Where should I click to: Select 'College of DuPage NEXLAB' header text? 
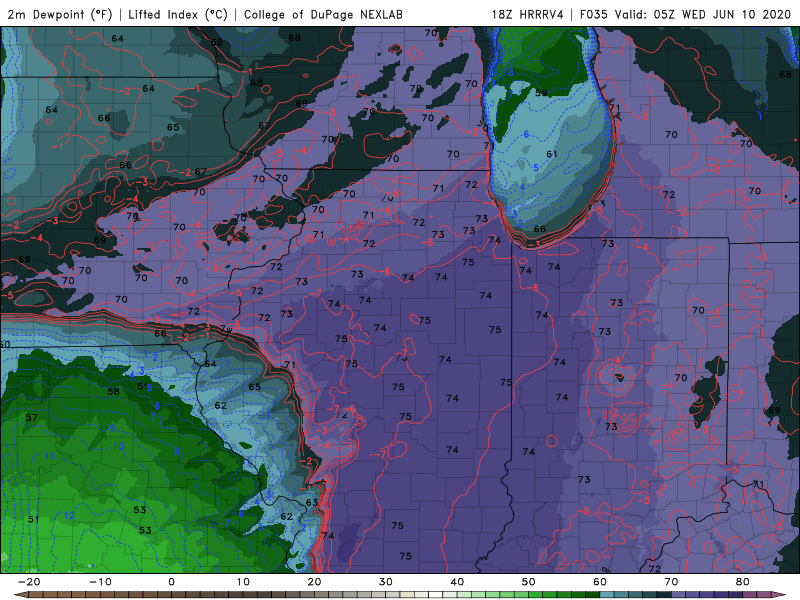[x=323, y=14]
